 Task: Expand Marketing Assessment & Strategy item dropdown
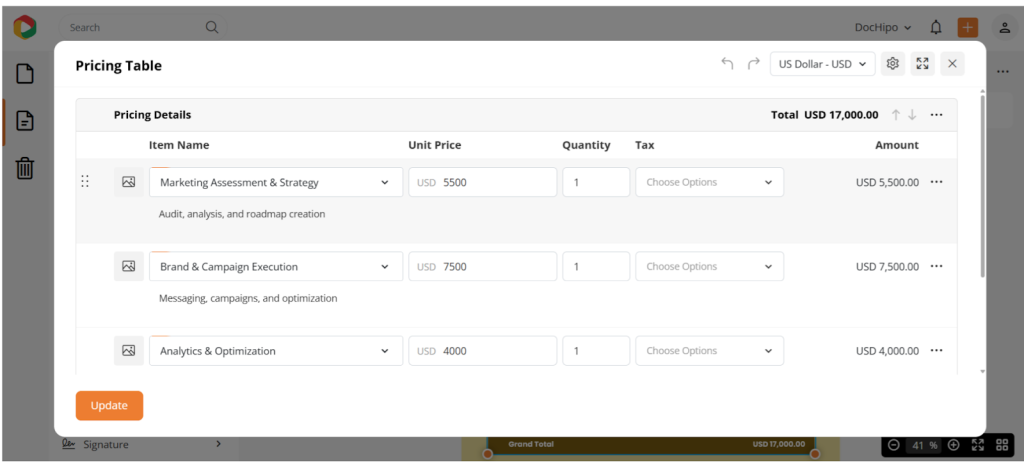[x=385, y=183]
